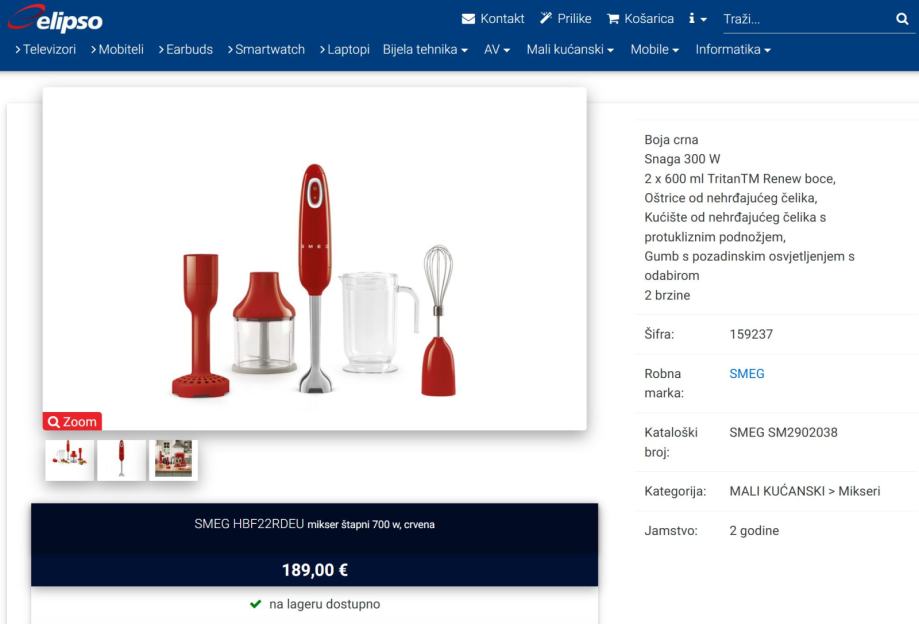Viewport: 919px width, 624px height.
Task: Expand the AV dropdown menu
Action: [497, 49]
